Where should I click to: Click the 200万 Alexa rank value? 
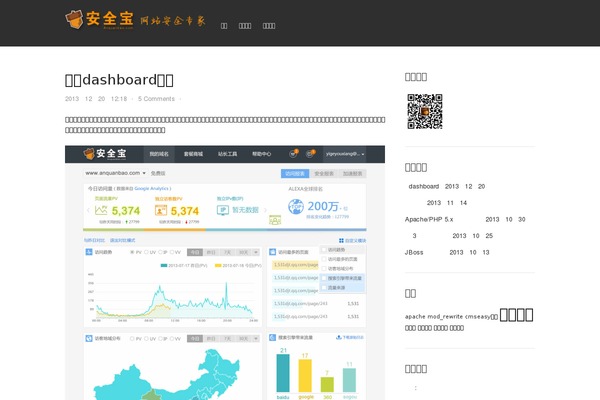click(323, 206)
